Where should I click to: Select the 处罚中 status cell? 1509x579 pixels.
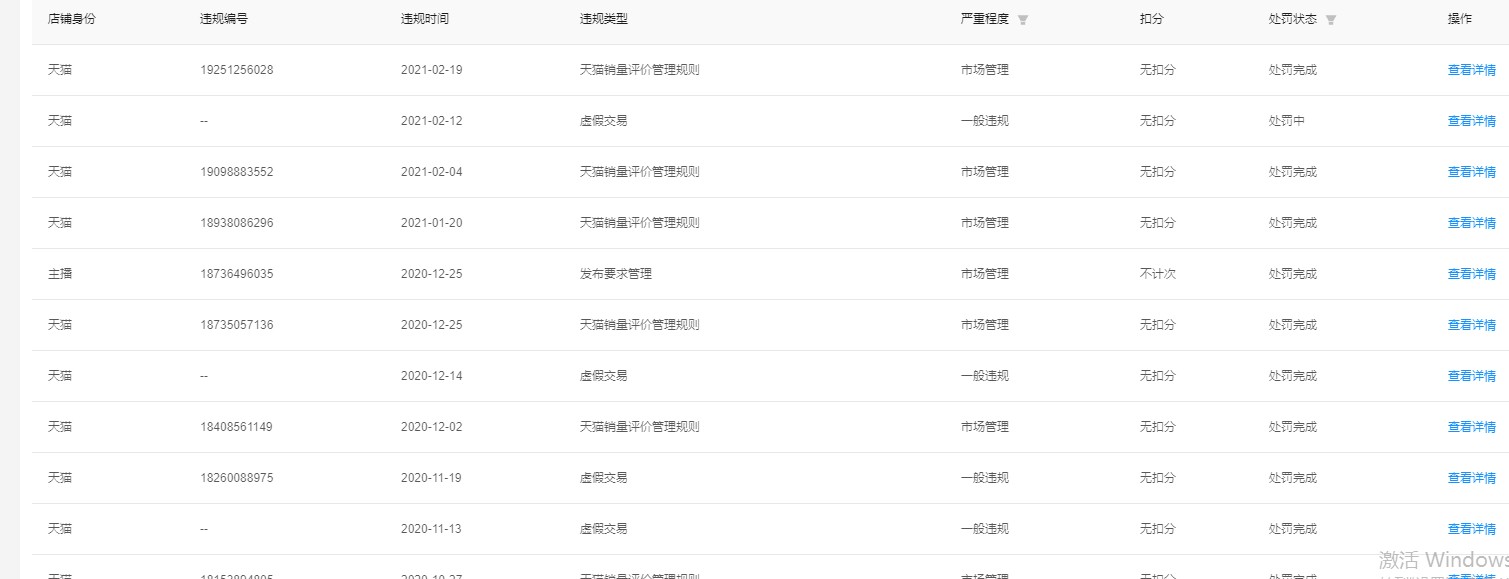pos(1287,121)
